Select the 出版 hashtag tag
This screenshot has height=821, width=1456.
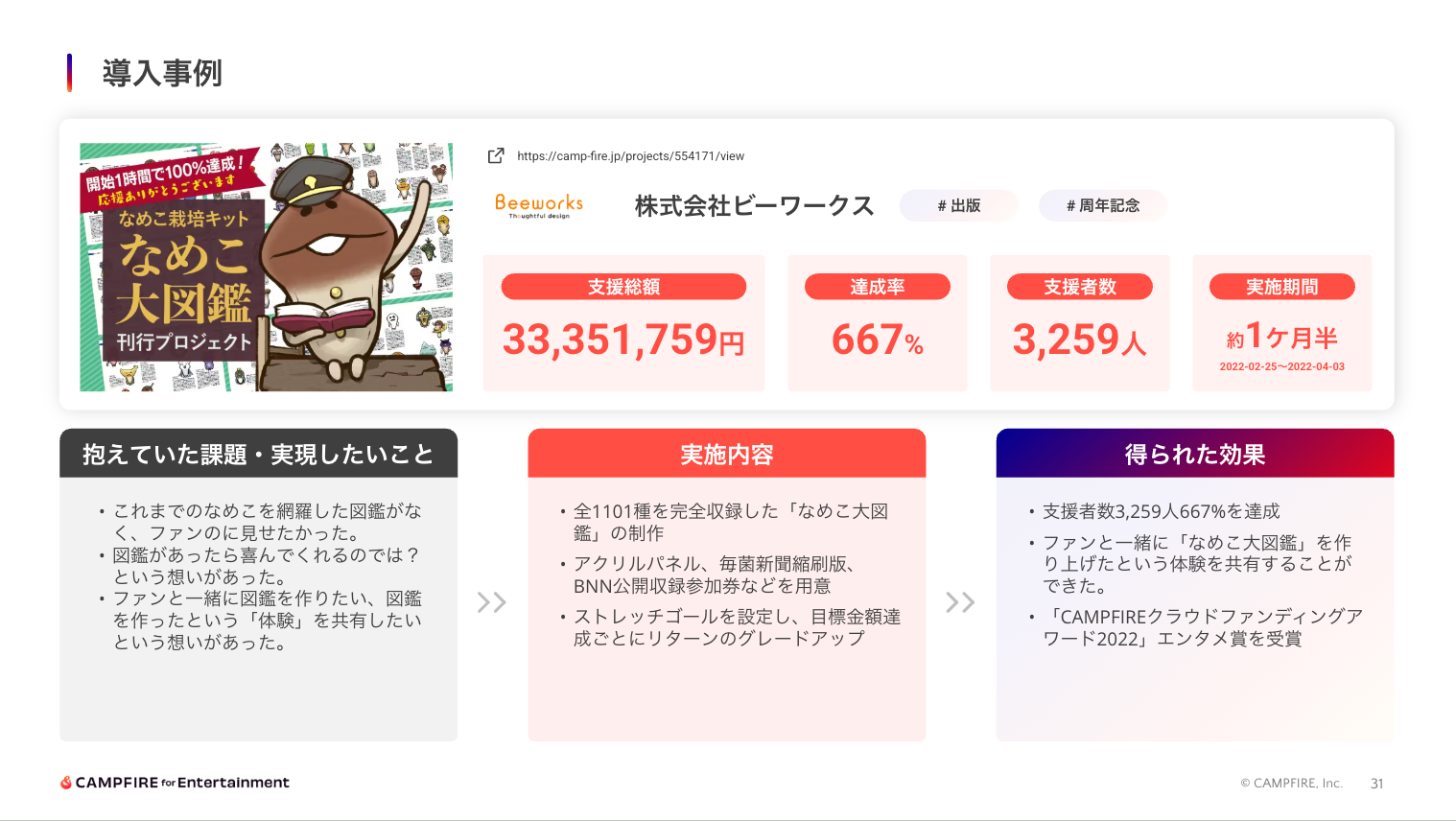click(x=958, y=205)
